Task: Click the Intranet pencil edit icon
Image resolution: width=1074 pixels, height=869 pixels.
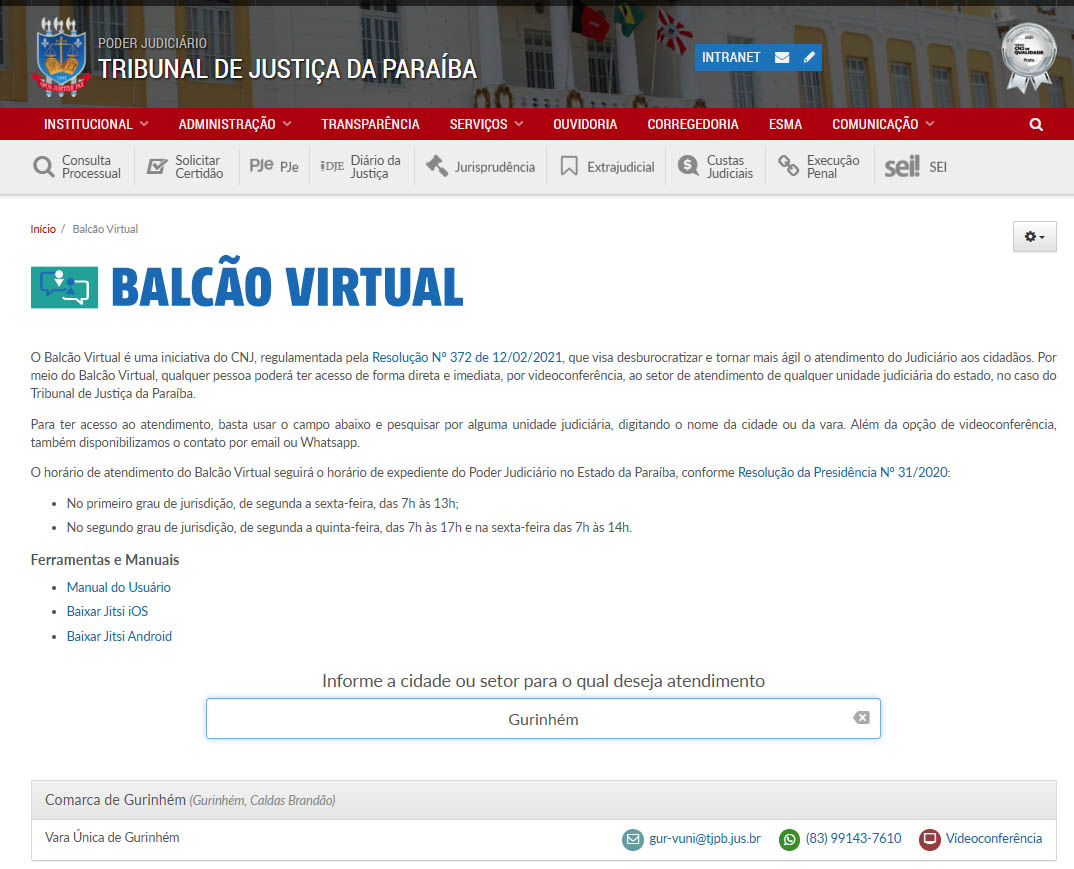Action: click(809, 58)
